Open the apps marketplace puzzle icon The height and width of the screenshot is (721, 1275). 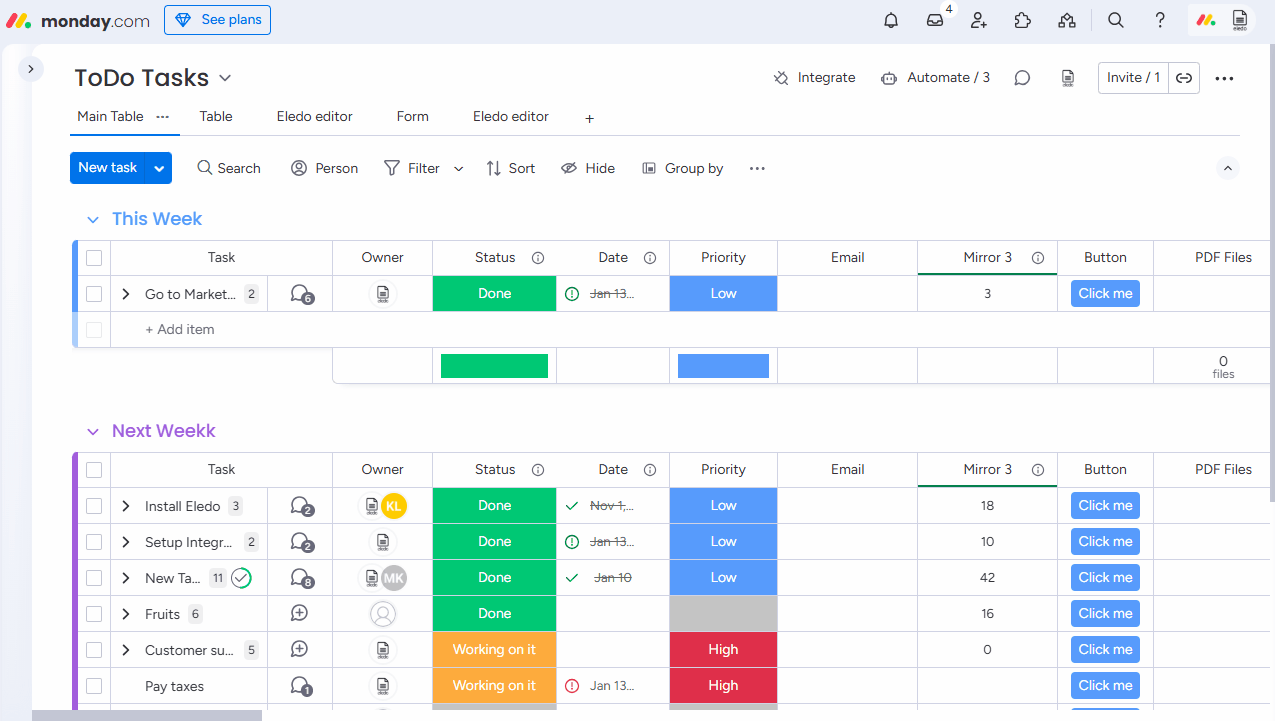coord(1022,20)
